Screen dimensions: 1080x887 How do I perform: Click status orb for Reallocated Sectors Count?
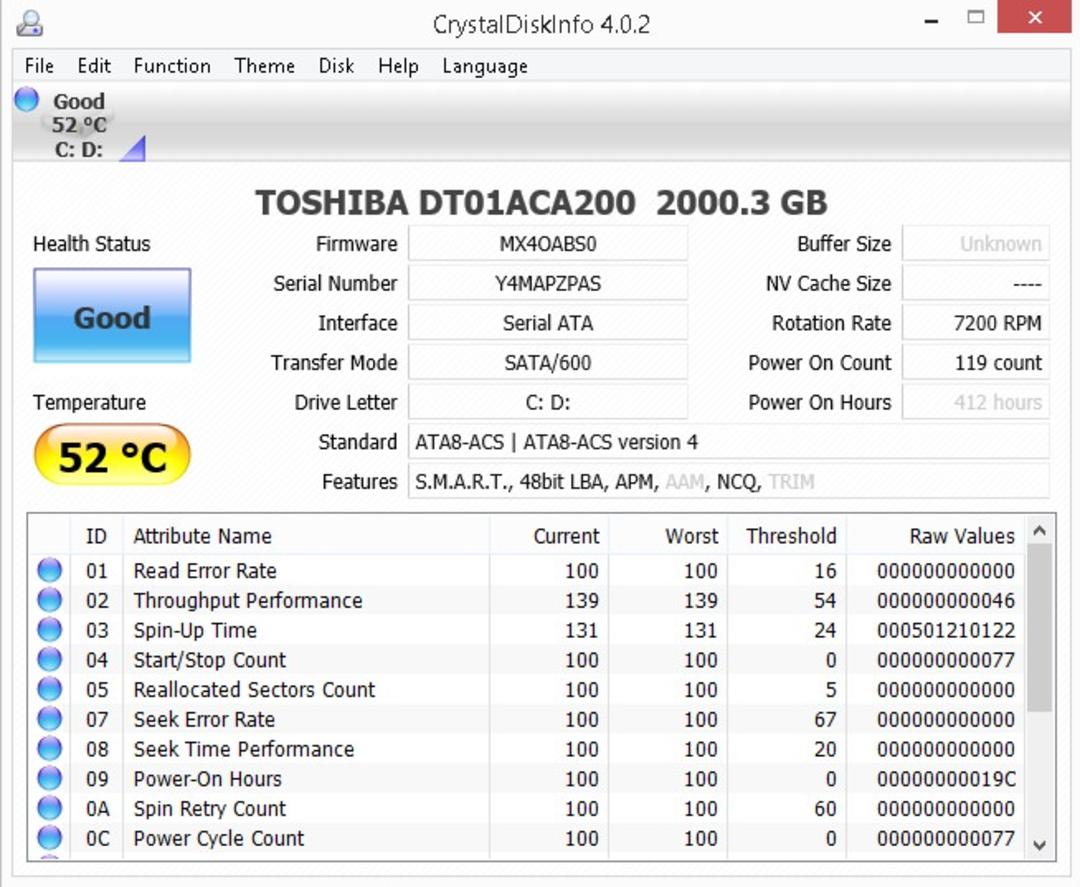pyautogui.click(x=49, y=689)
